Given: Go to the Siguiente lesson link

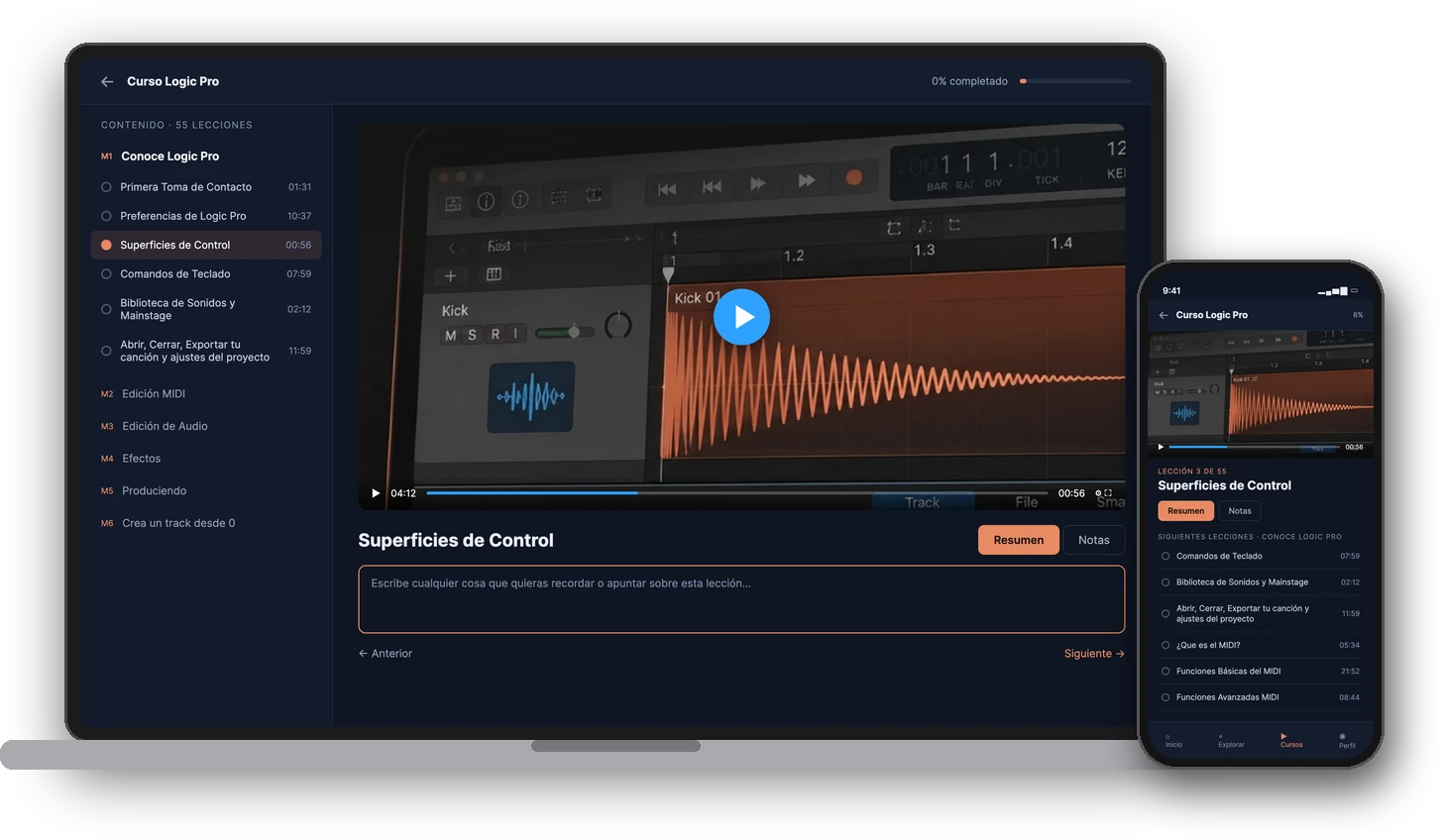Looking at the screenshot, I should click(x=1094, y=654).
